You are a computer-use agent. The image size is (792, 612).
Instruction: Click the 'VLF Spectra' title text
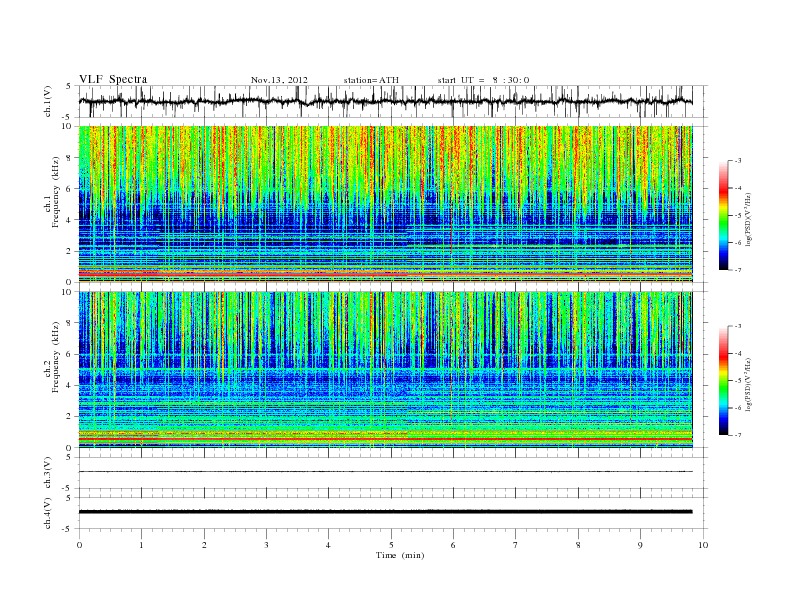click(x=113, y=79)
